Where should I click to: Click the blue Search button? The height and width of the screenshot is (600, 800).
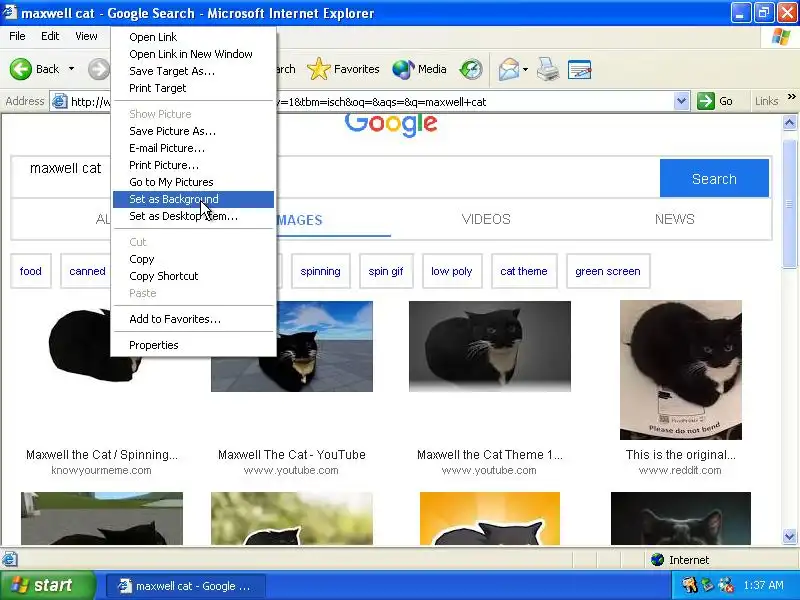tap(714, 178)
